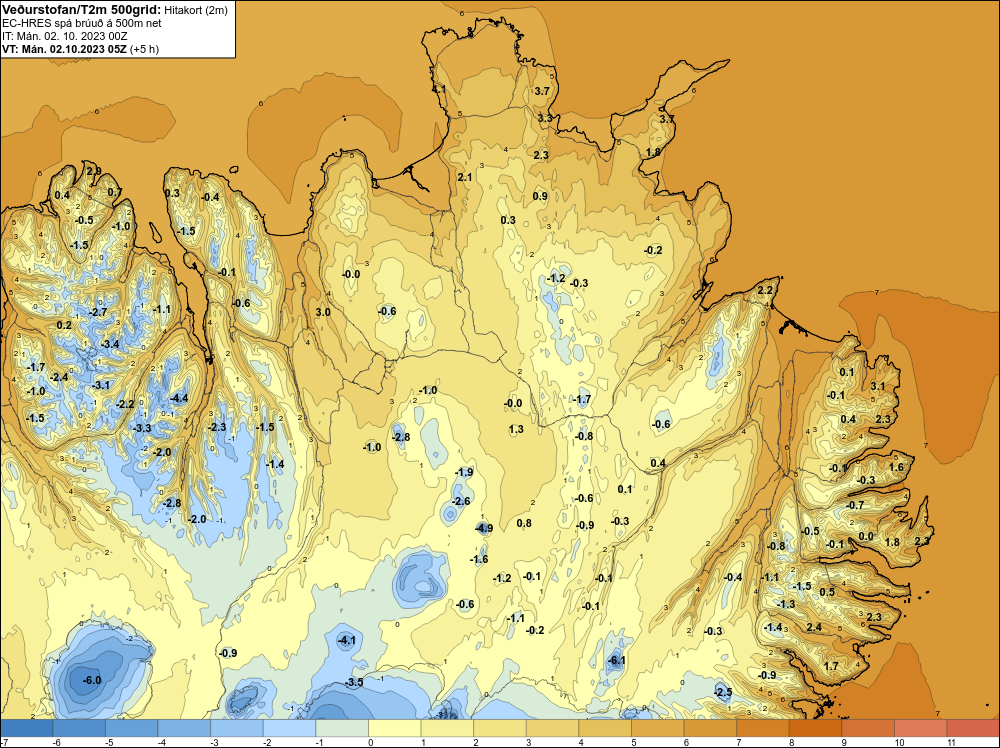
Task: Click the -2.5 temperature label
Action: click(x=723, y=693)
